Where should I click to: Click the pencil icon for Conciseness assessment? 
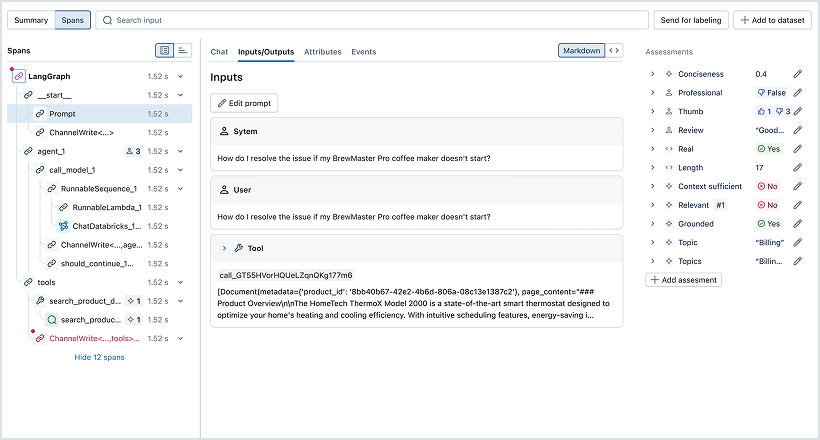tap(797, 74)
